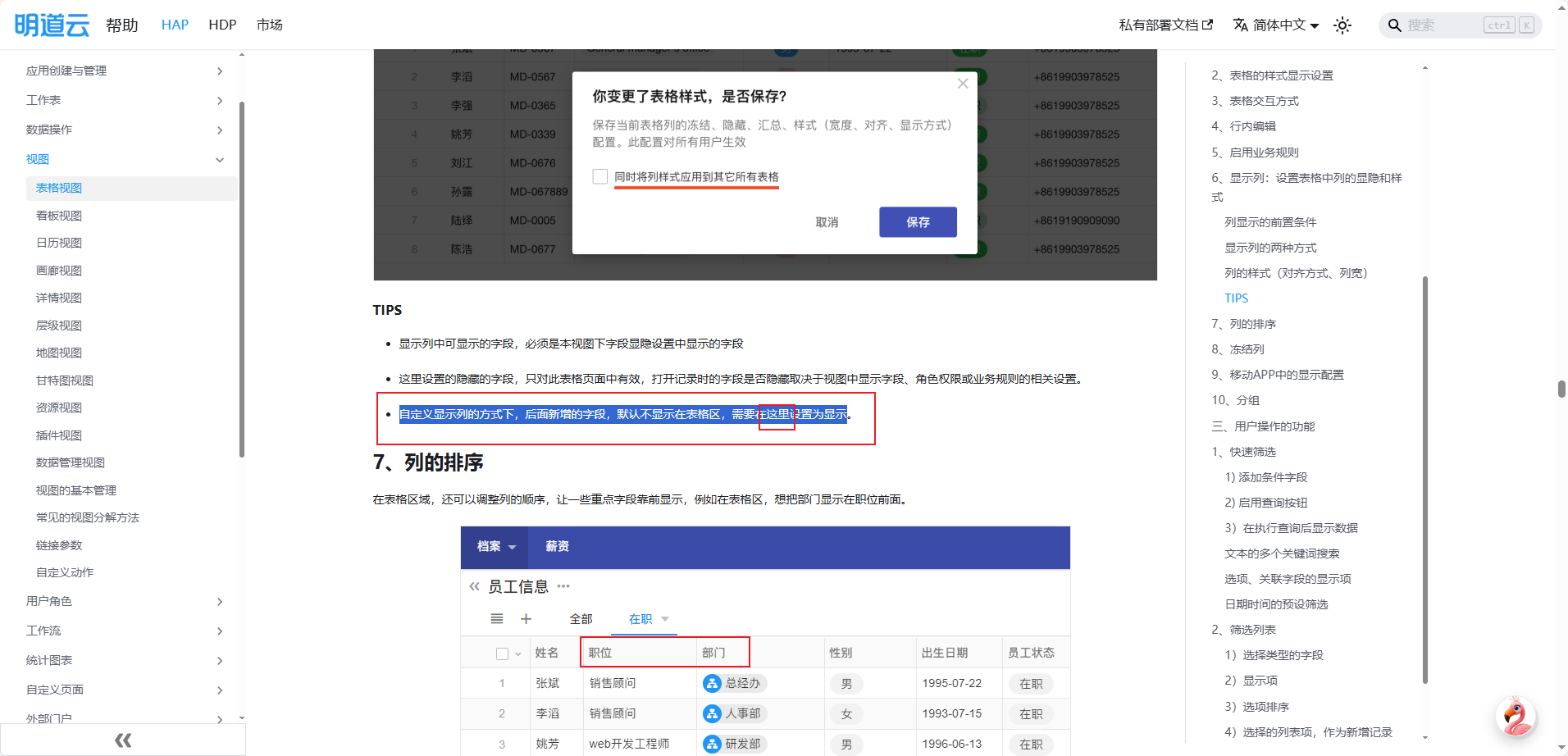Image resolution: width=1568 pixels, height=756 pixels.
Task: Expand the 应用创建与管理 sidebar section
Action: point(219,71)
